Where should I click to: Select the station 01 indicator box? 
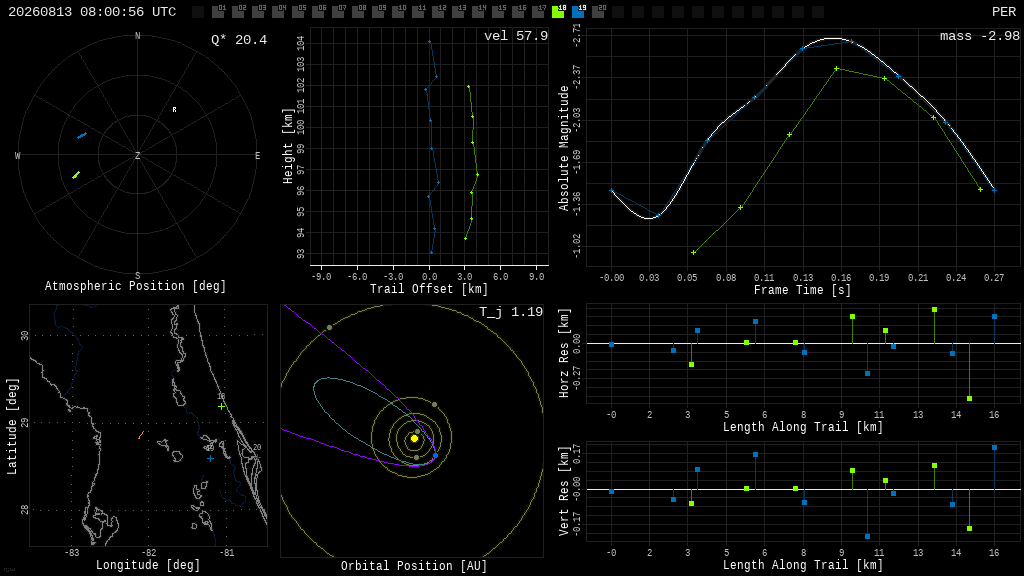(218, 12)
